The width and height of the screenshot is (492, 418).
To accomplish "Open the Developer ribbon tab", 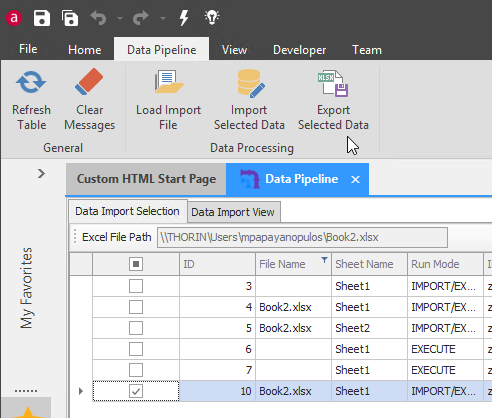I will click(x=299, y=50).
